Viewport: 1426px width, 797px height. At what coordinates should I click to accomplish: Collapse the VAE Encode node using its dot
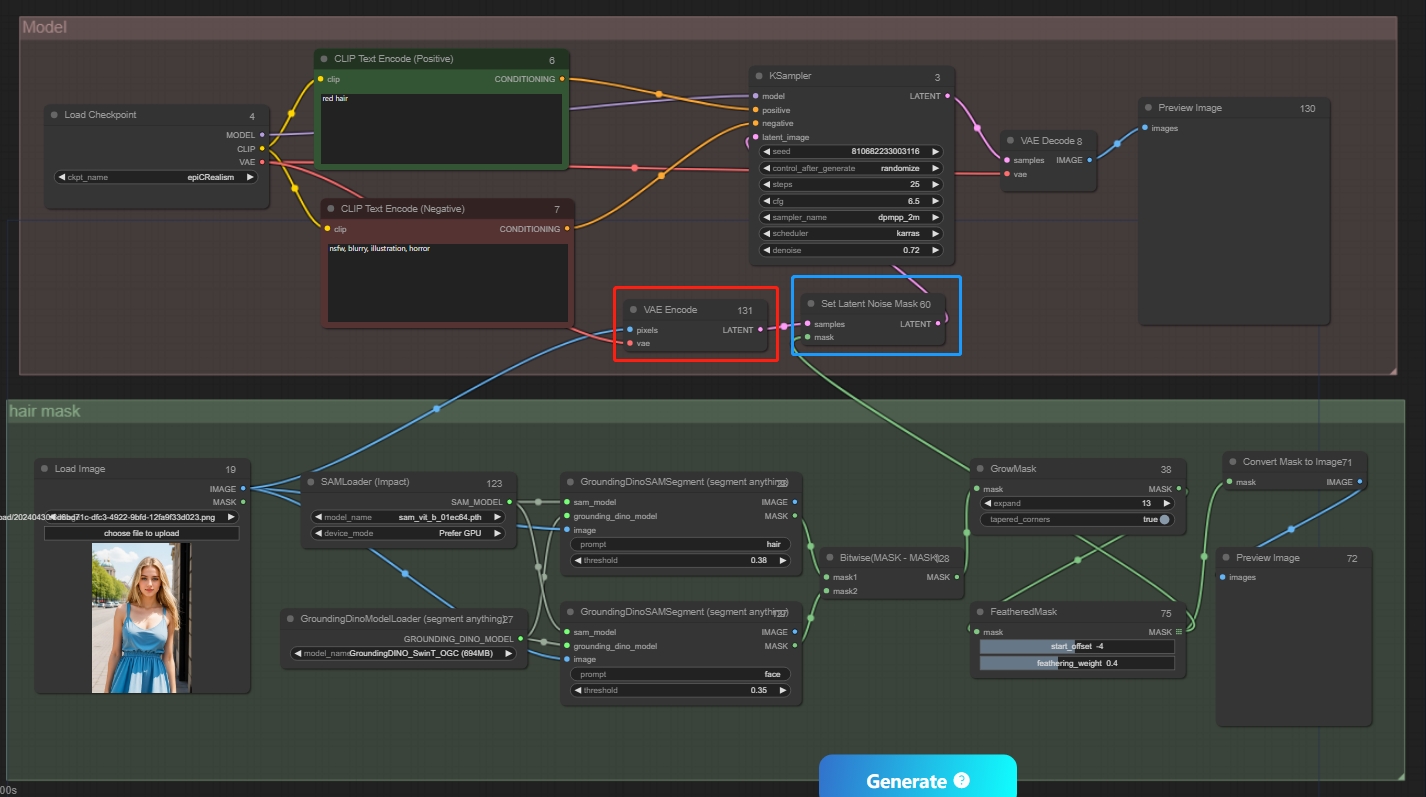coord(632,310)
